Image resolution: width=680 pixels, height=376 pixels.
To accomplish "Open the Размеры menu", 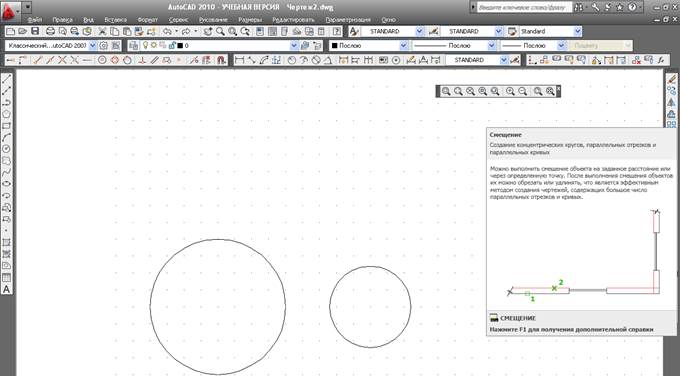I will pos(250,20).
